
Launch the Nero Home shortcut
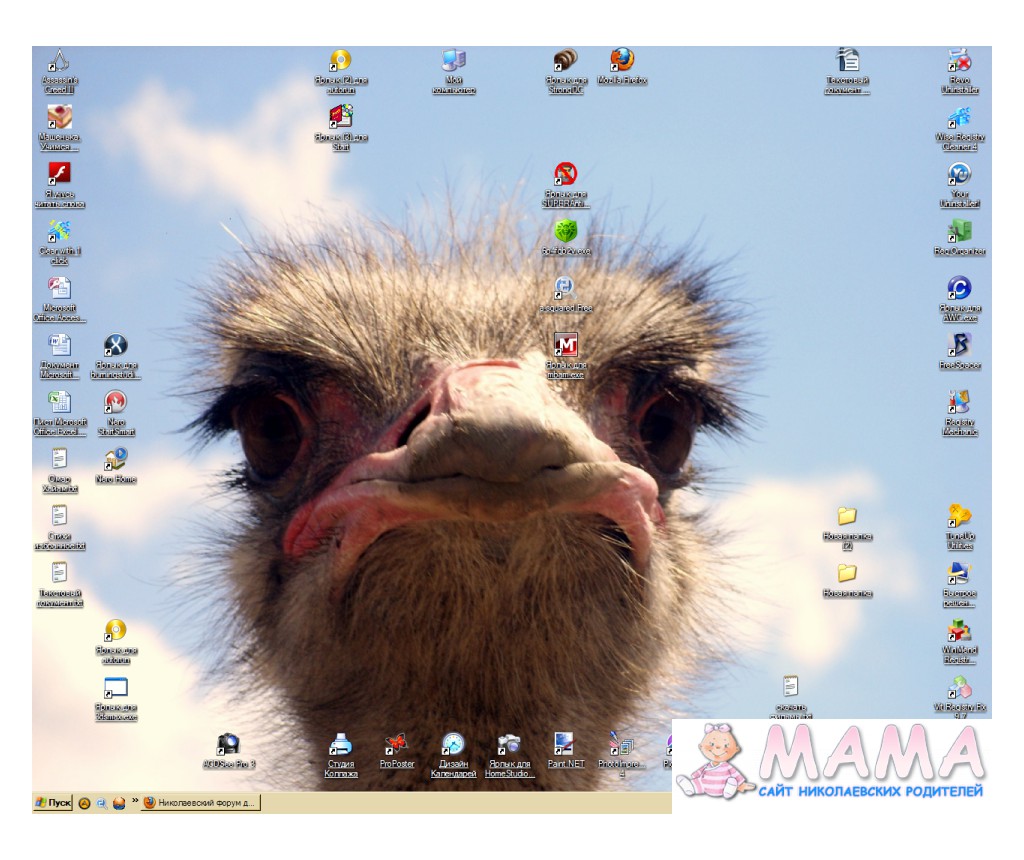115,460
